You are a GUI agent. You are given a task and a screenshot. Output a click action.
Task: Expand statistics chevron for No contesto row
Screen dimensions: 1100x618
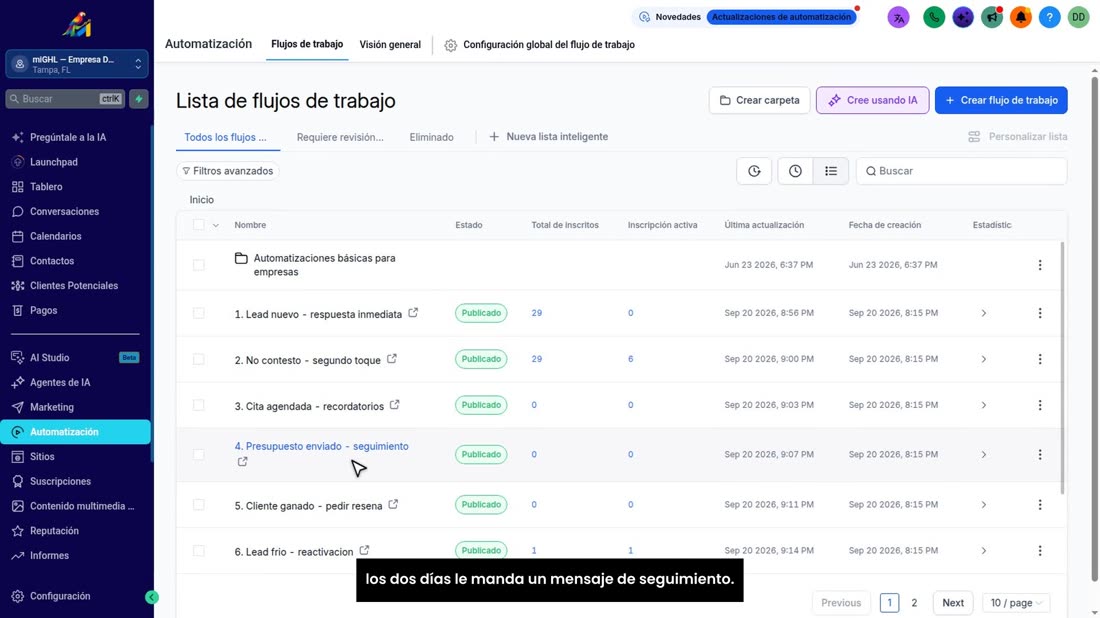984,359
